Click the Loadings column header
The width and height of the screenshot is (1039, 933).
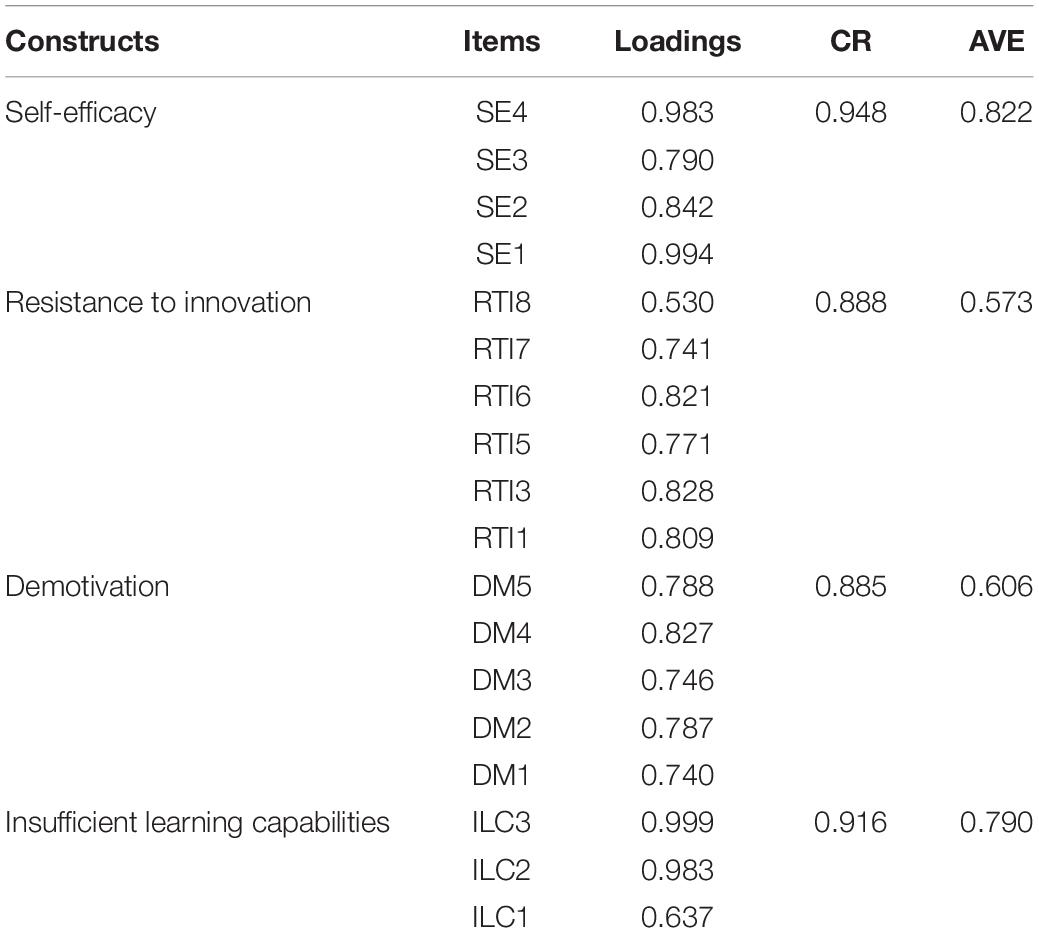(677, 42)
